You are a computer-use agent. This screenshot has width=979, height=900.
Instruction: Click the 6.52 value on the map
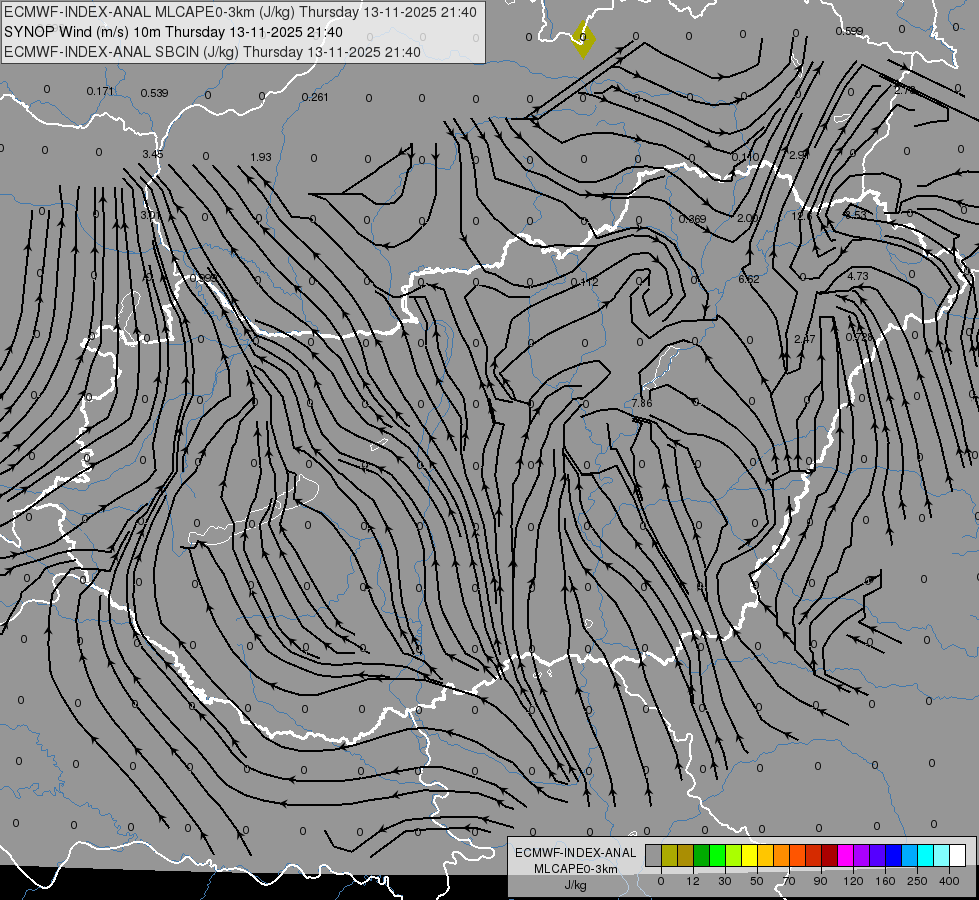(x=749, y=279)
